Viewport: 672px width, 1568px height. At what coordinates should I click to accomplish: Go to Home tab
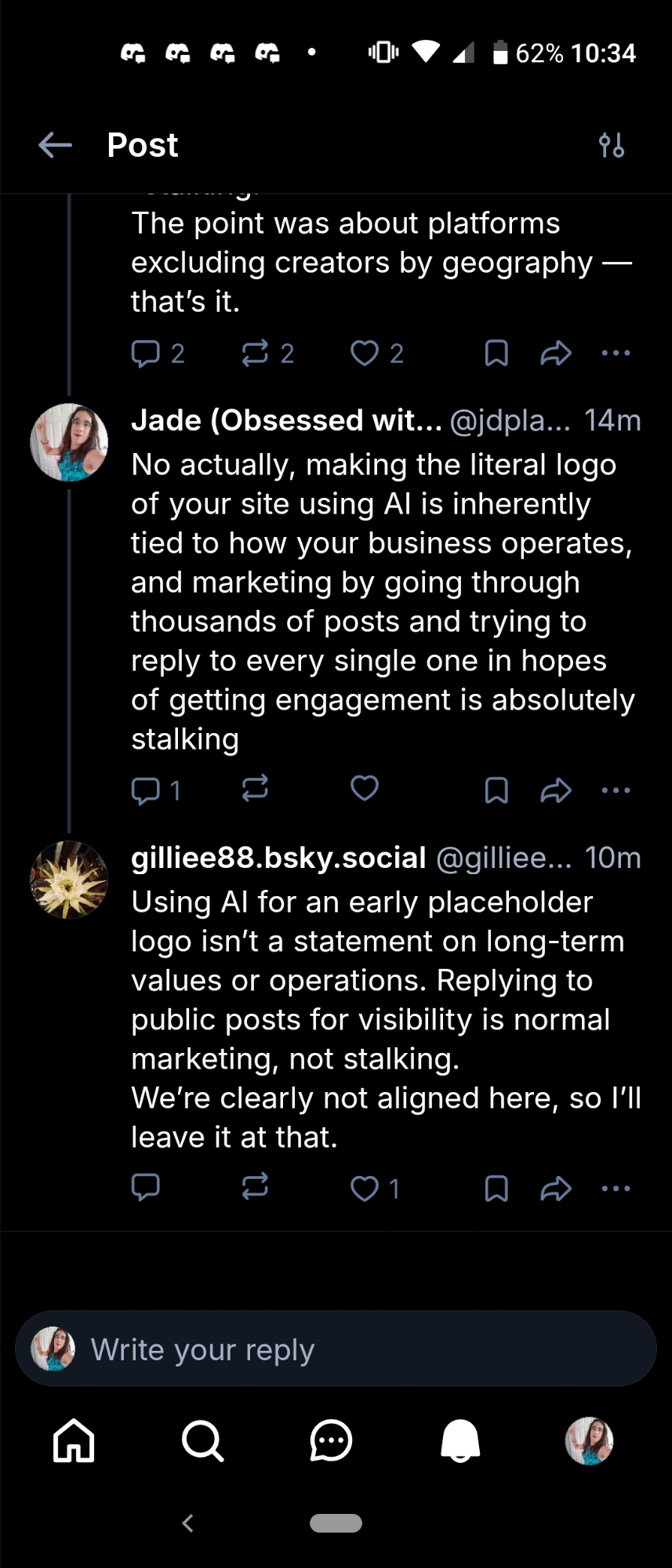point(74,1440)
